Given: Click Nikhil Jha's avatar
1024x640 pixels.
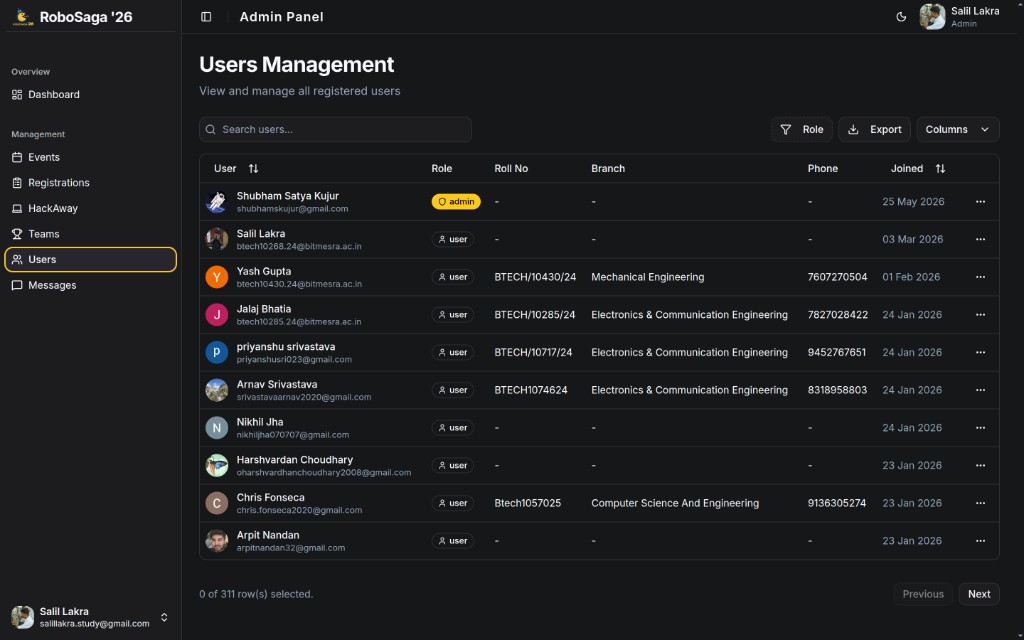Looking at the screenshot, I should coord(217,428).
